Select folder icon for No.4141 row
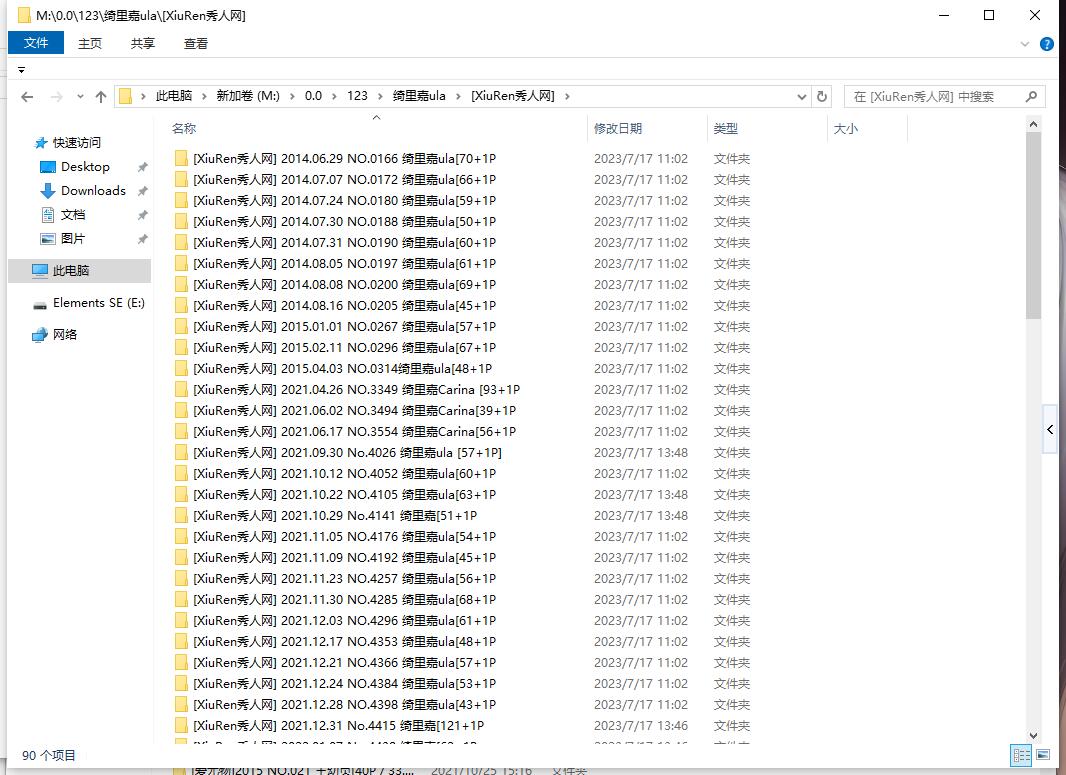 pos(181,516)
